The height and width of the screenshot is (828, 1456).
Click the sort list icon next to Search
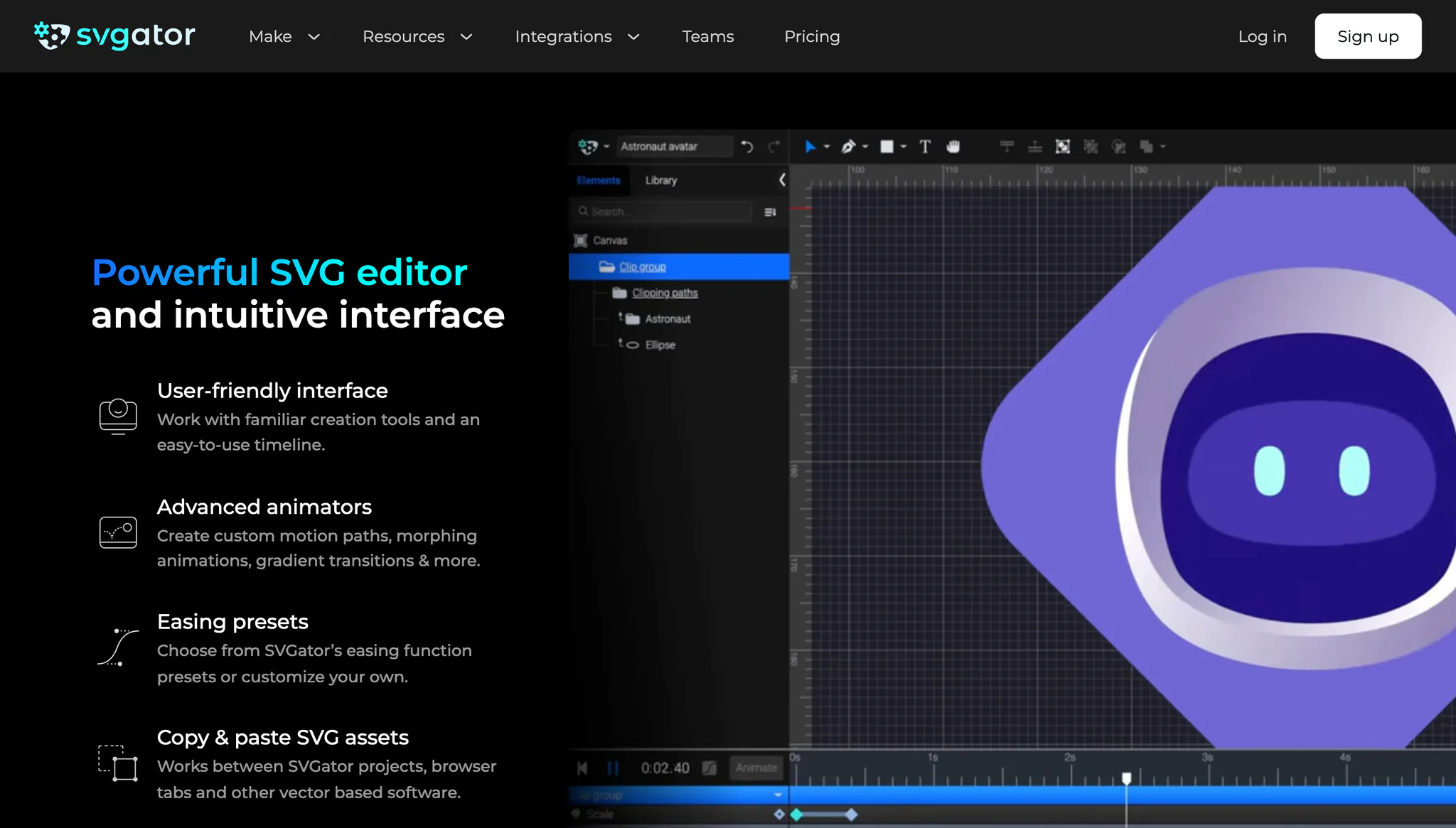770,212
